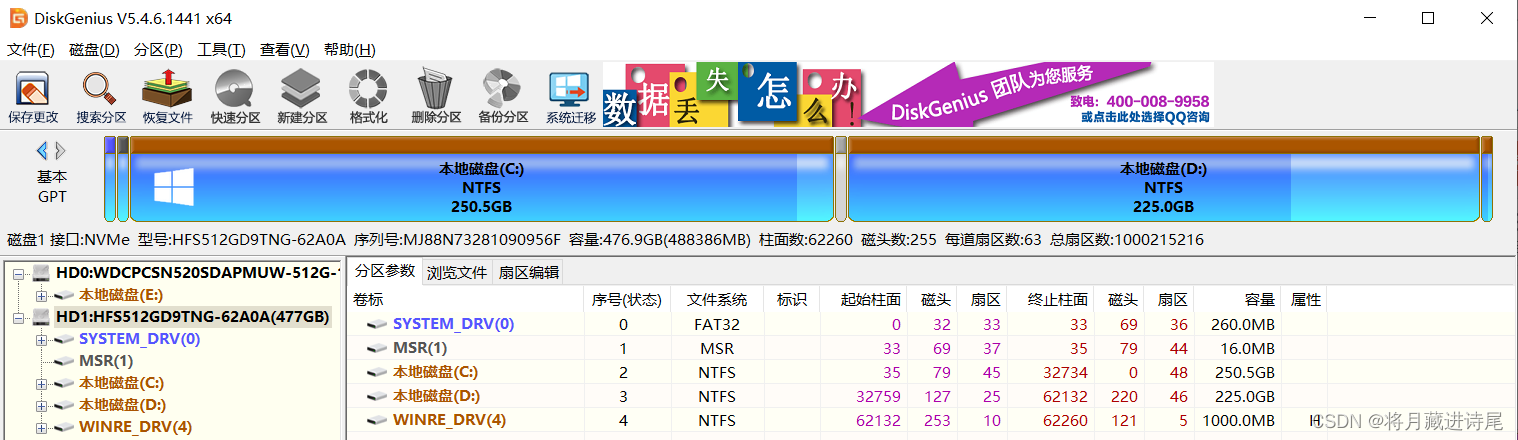1518x440 pixels.
Task: Click the DiskGenius data recovery banner ad
Action: point(908,95)
